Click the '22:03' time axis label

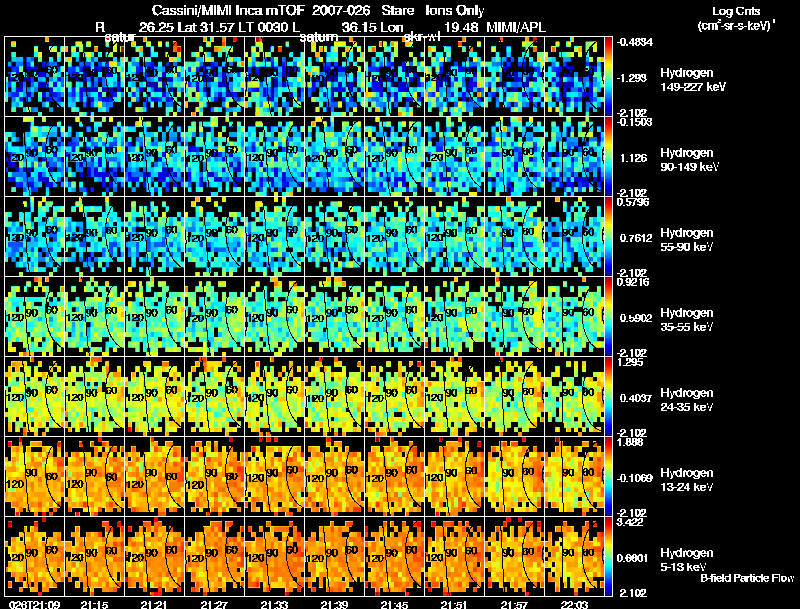tap(575, 605)
